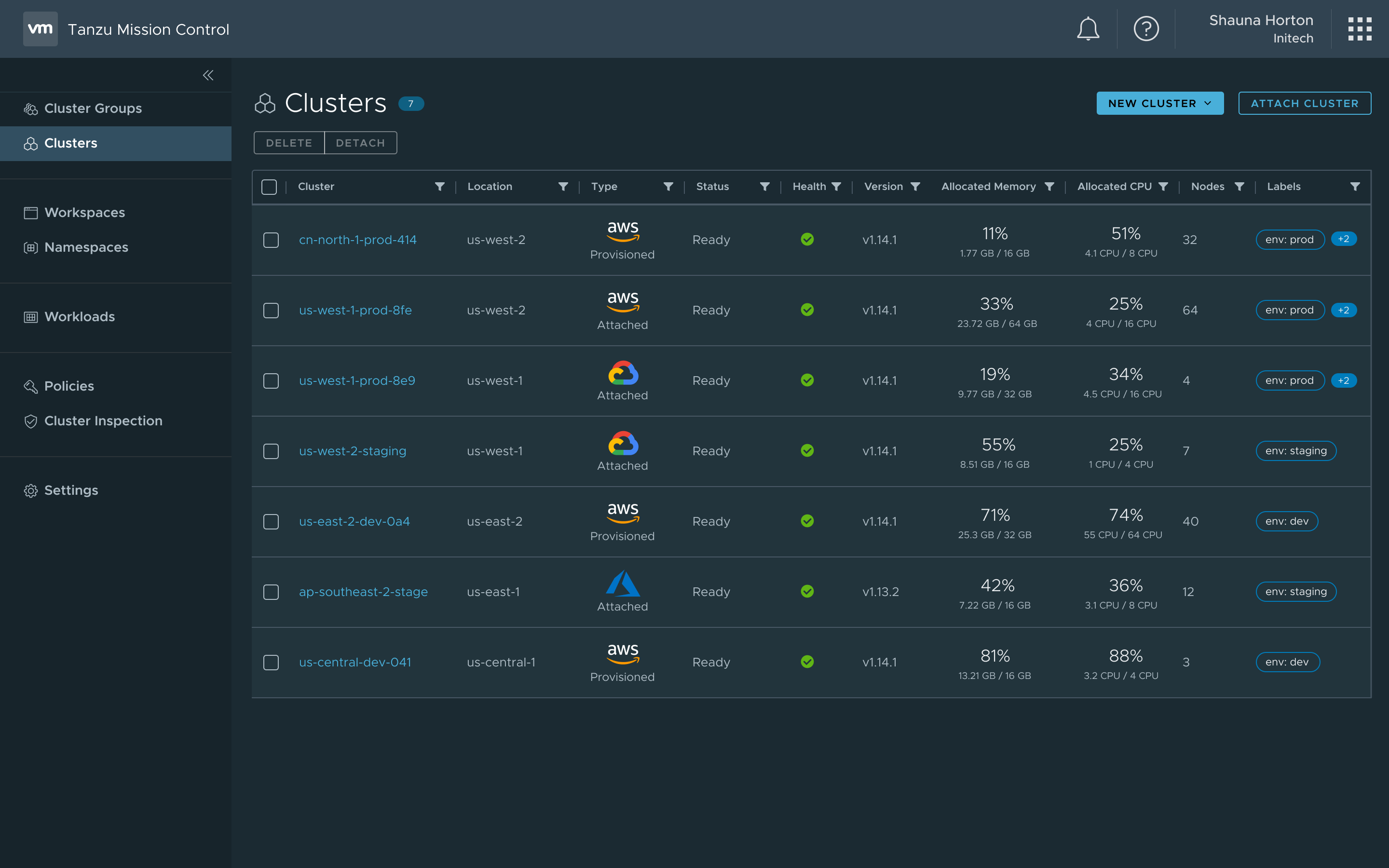Click the env: staging label on ap-southeast-2-stage

(1295, 592)
